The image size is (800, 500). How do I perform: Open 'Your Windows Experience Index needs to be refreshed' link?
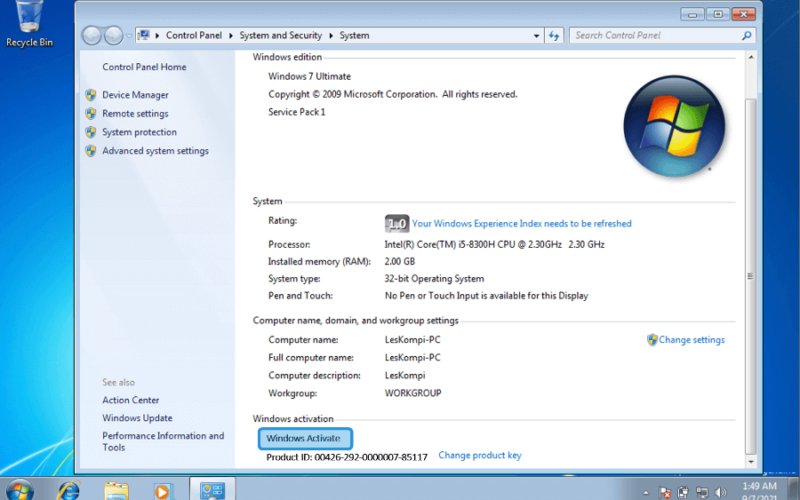click(521, 223)
